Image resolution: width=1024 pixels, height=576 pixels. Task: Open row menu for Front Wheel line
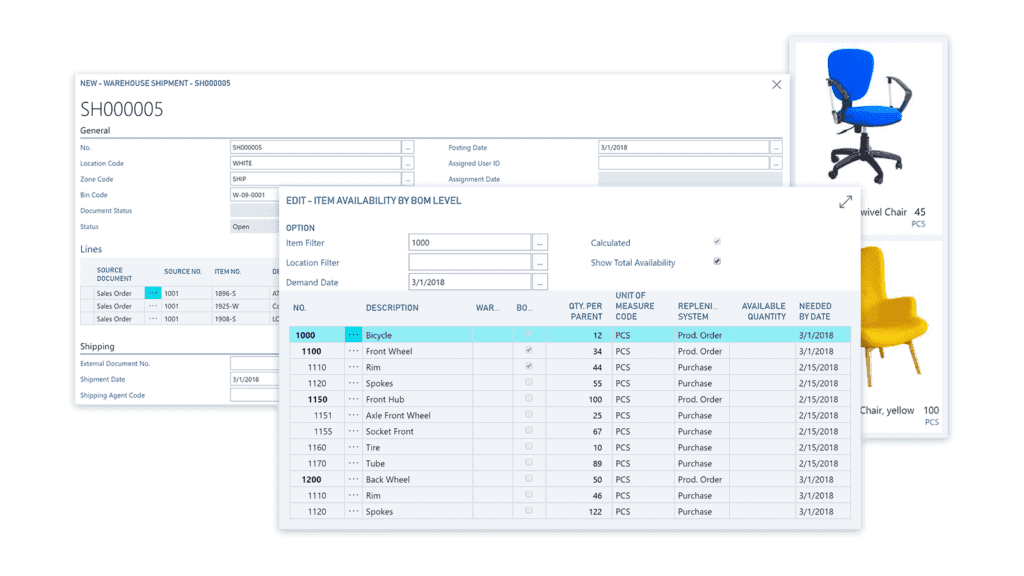[x=353, y=351]
